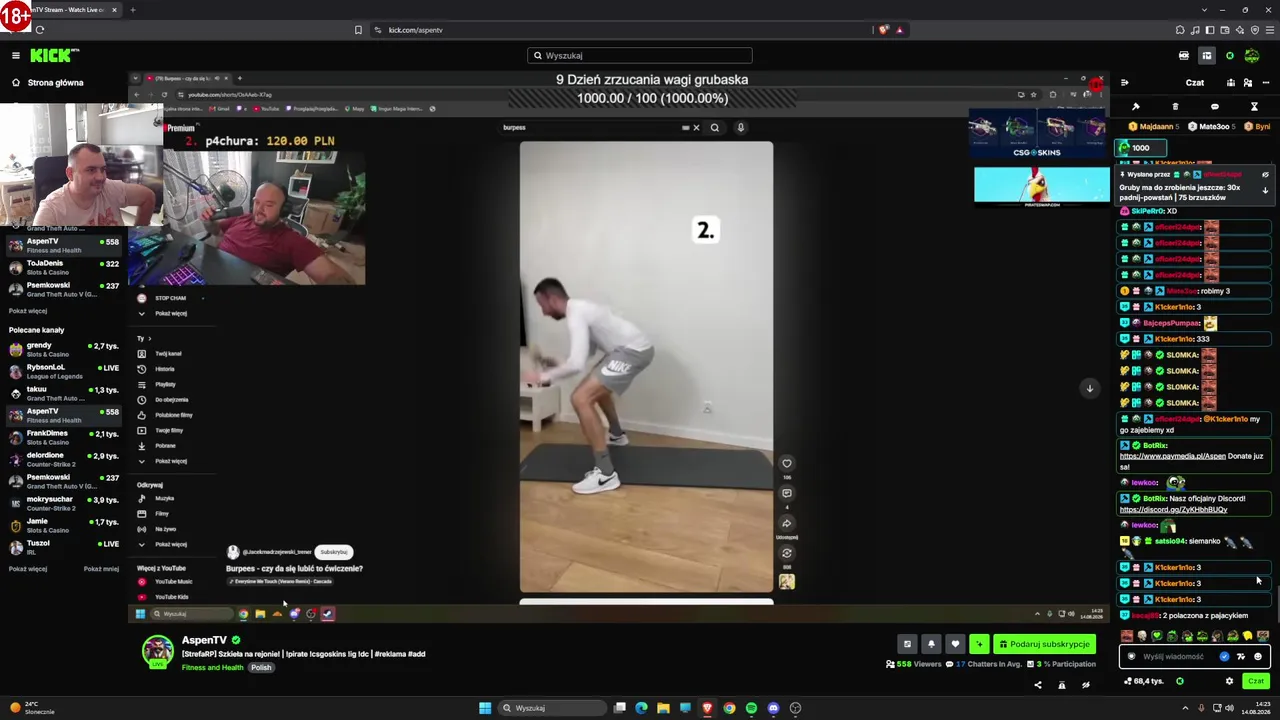The height and width of the screenshot is (720, 1280).
Task: Open mokrysuchar recommended channel
Action: coord(64,504)
